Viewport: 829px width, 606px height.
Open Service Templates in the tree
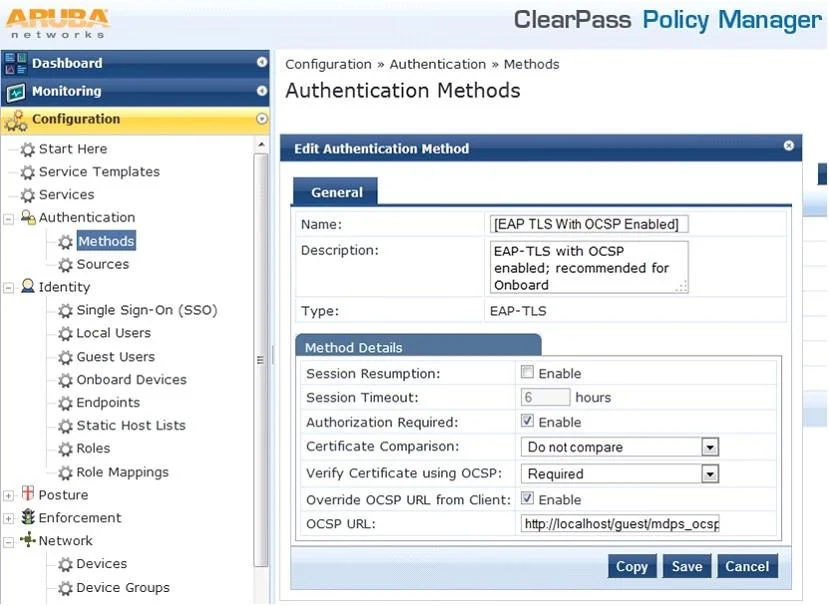99,172
